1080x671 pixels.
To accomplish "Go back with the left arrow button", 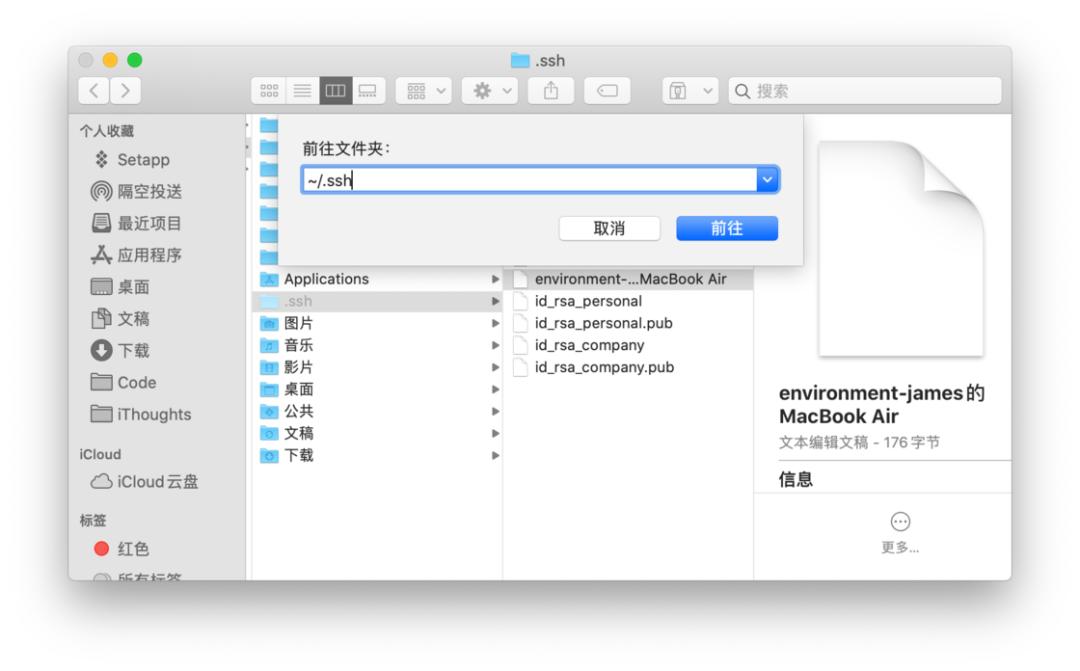I will (94, 91).
